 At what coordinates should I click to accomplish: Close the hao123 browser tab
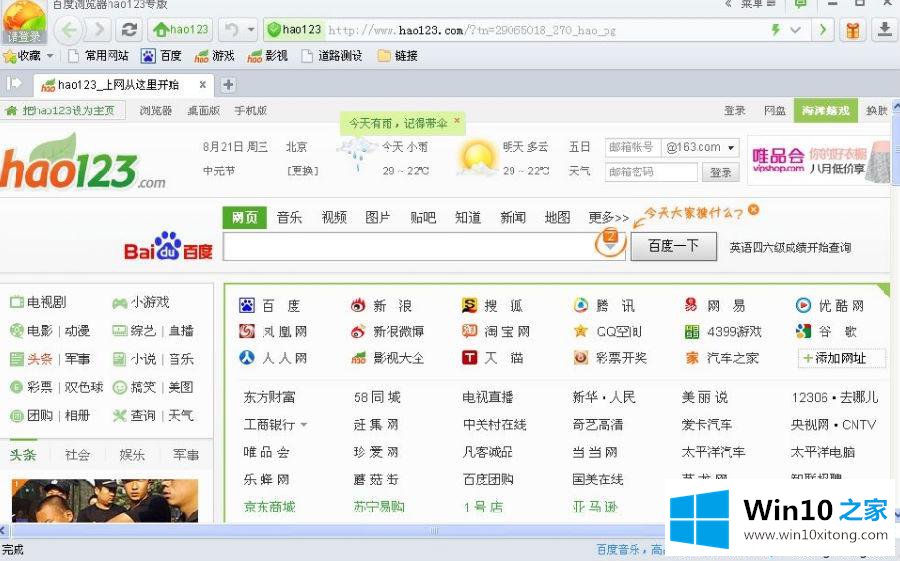click(x=203, y=85)
